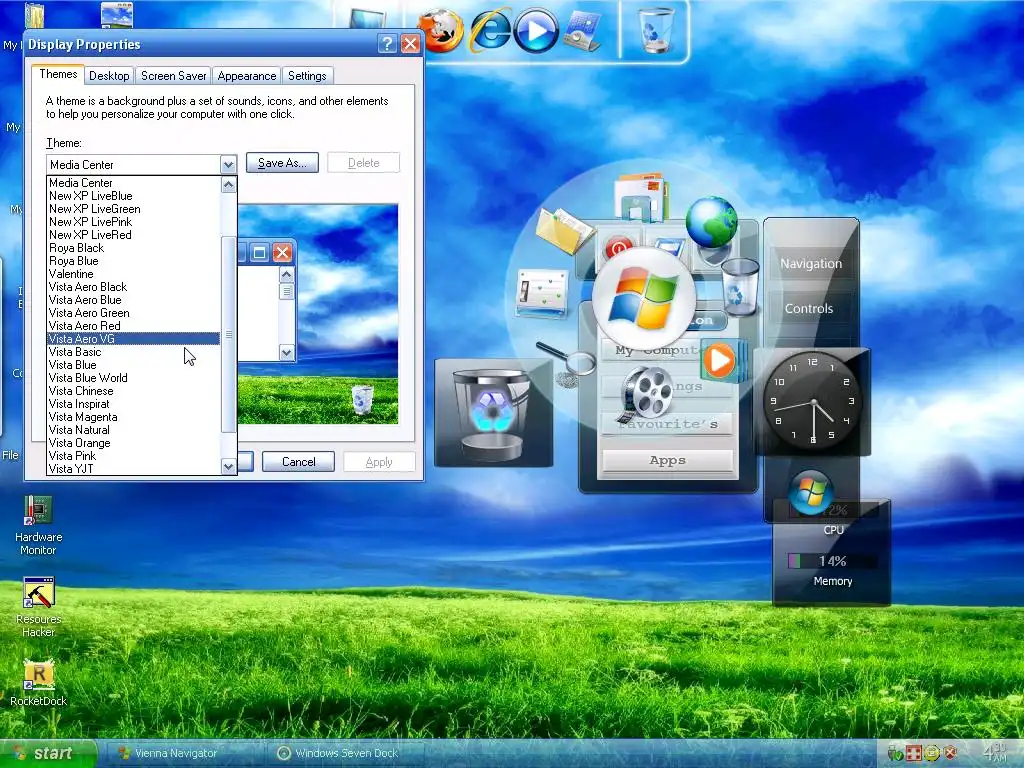The height and width of the screenshot is (768, 1024).
Task: Click the red power icon in navigator
Action: (618, 248)
